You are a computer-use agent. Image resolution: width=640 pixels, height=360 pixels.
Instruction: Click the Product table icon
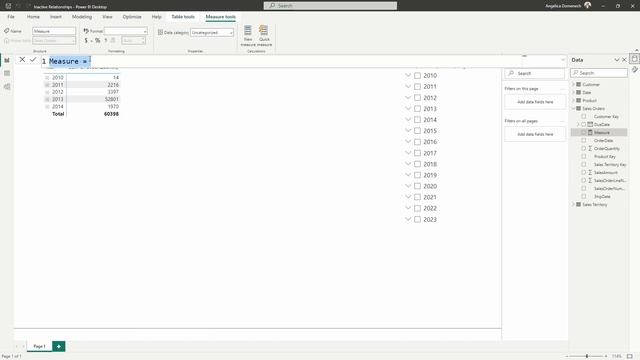point(578,100)
